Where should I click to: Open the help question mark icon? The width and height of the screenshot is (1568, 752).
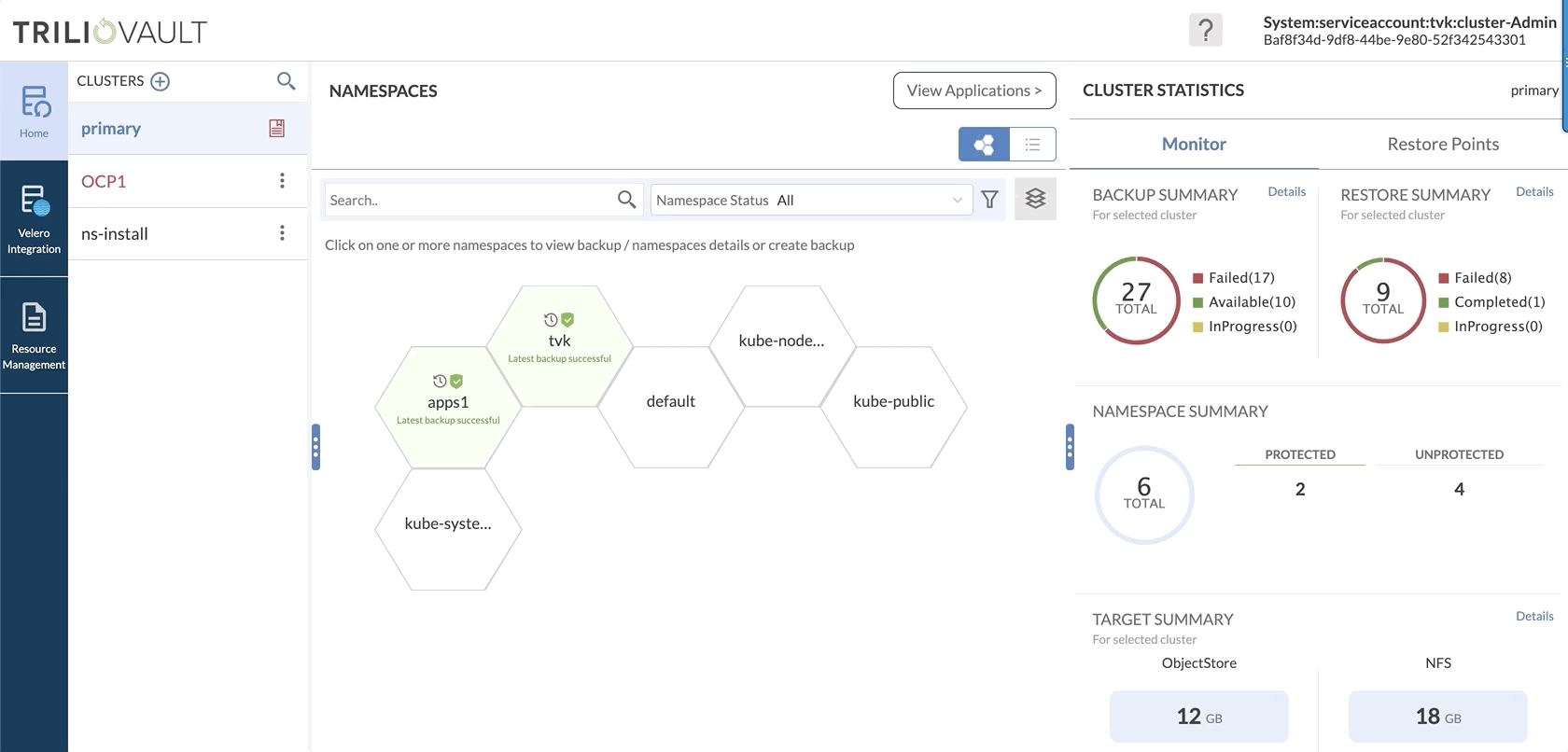tap(1205, 30)
